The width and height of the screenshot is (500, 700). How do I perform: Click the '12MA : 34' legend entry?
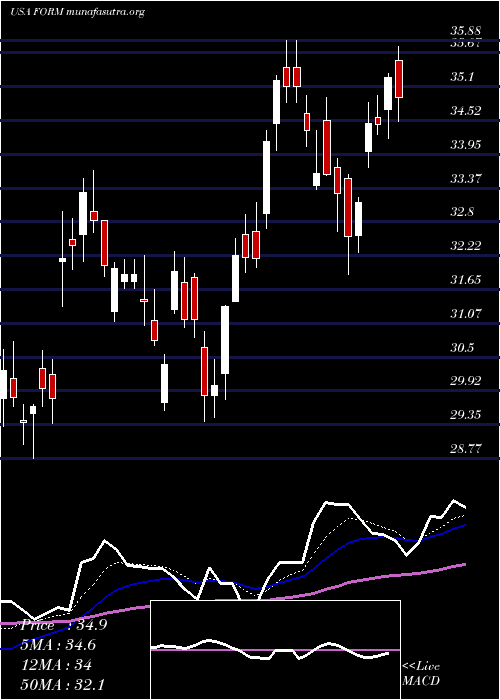coord(56,665)
